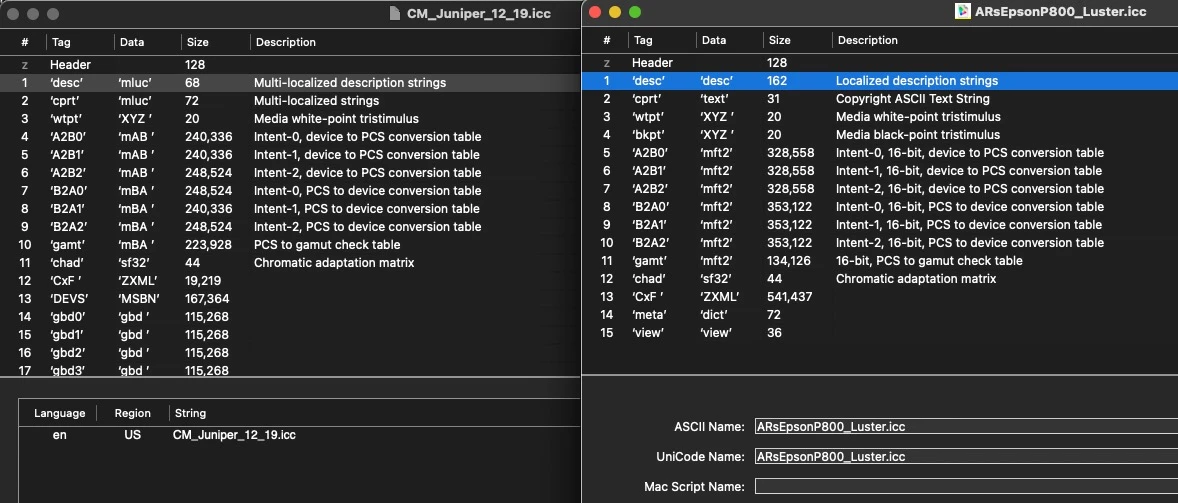Select 'bkpt' Media black-point row
1178x503 pixels.
[x=880, y=134]
